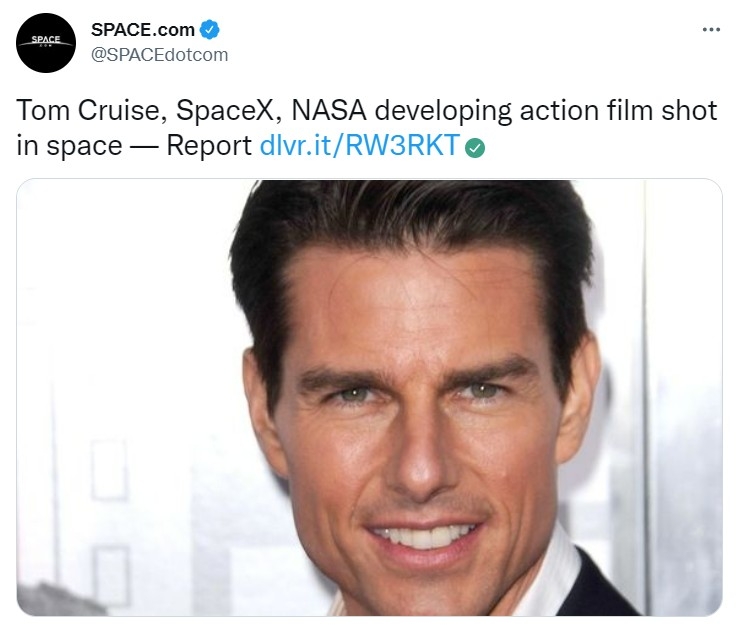Click the blue verified badge beside SPACE.com

point(209,29)
